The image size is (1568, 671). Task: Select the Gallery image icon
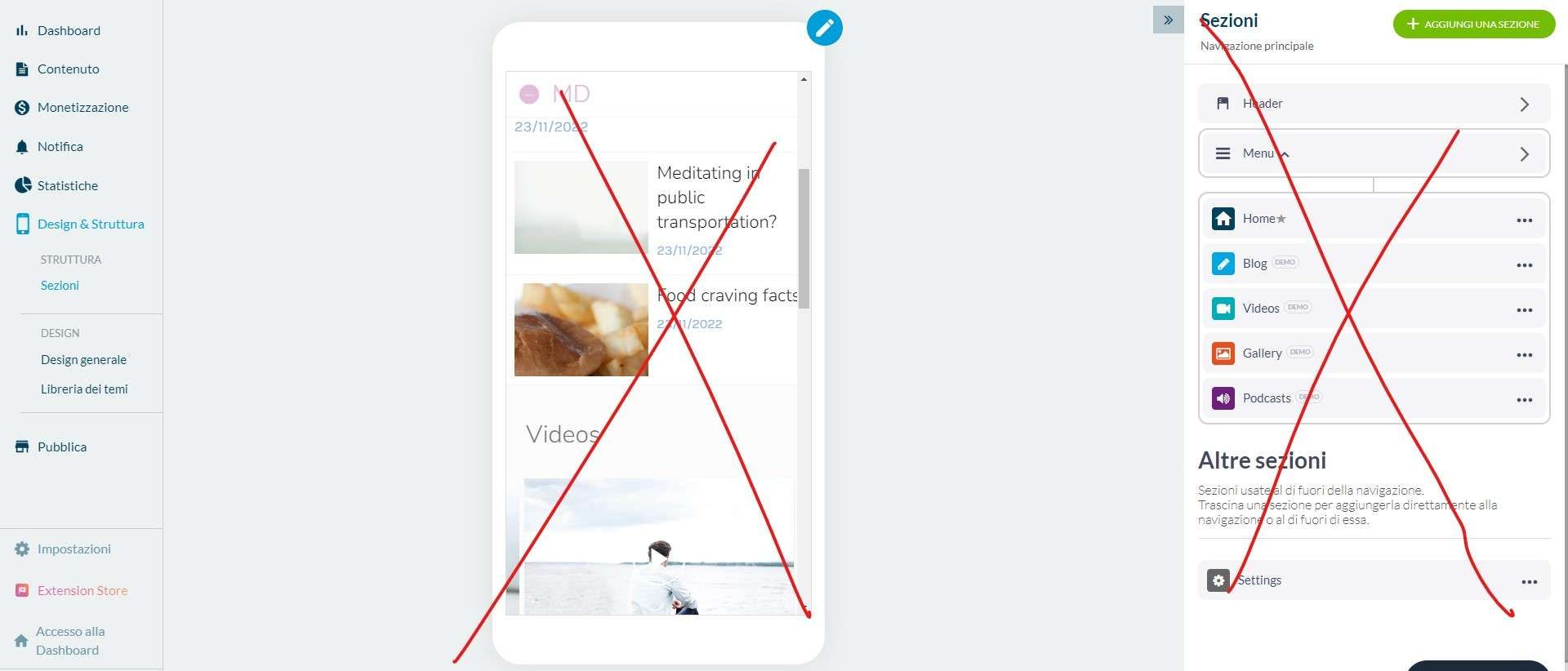click(1223, 353)
